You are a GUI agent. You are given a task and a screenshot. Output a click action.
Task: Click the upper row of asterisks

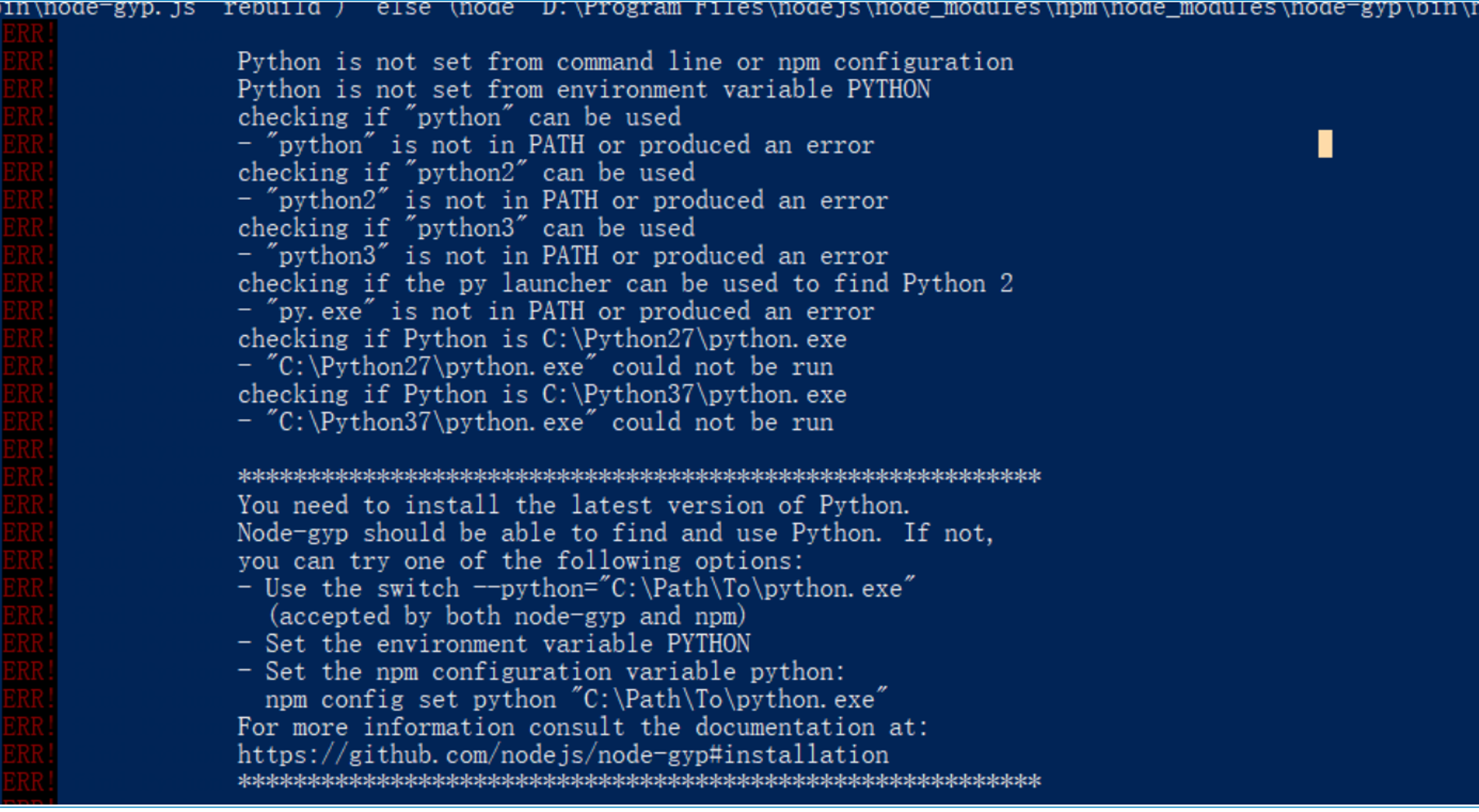639,476
